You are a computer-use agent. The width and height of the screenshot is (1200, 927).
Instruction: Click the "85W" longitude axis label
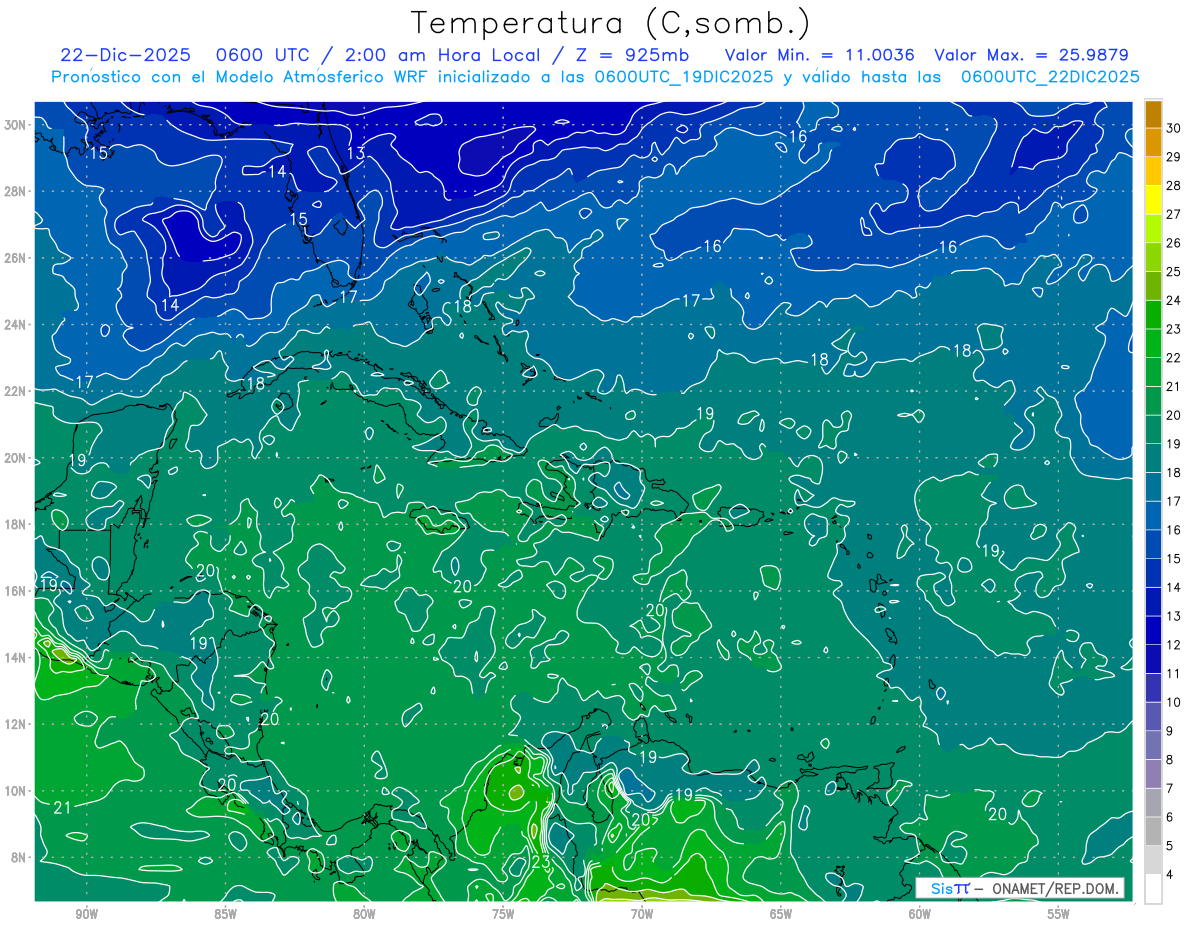point(226,914)
